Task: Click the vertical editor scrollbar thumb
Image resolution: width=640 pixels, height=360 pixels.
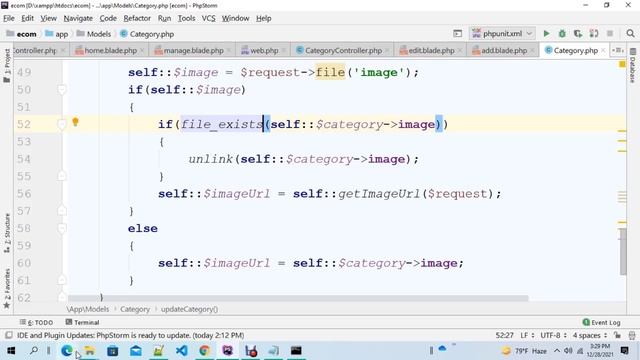Action: click(x=622, y=251)
